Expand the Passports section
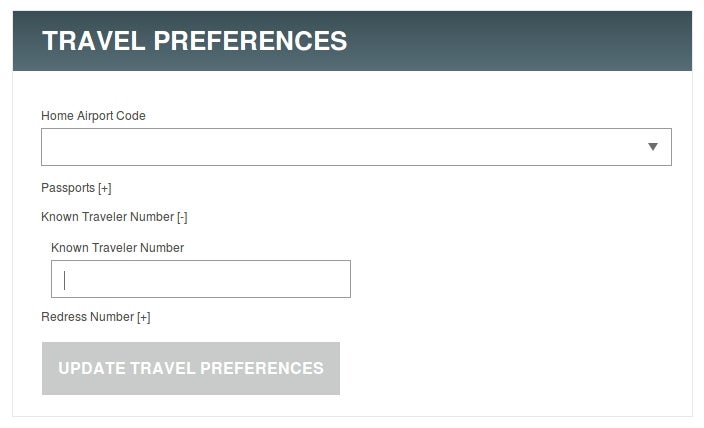 pyautogui.click(x=76, y=188)
